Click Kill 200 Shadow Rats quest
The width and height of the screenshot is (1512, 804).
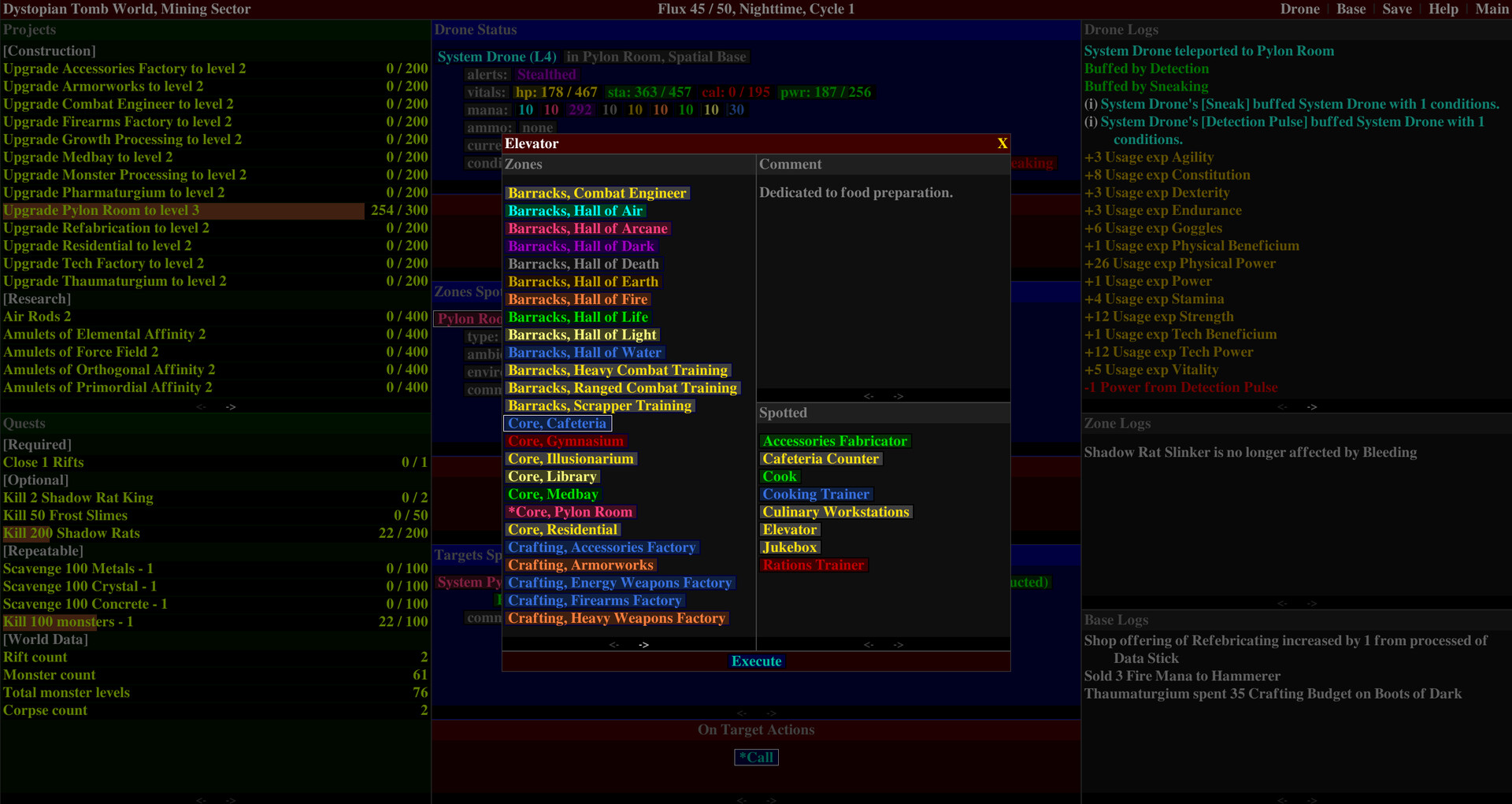[x=72, y=533]
